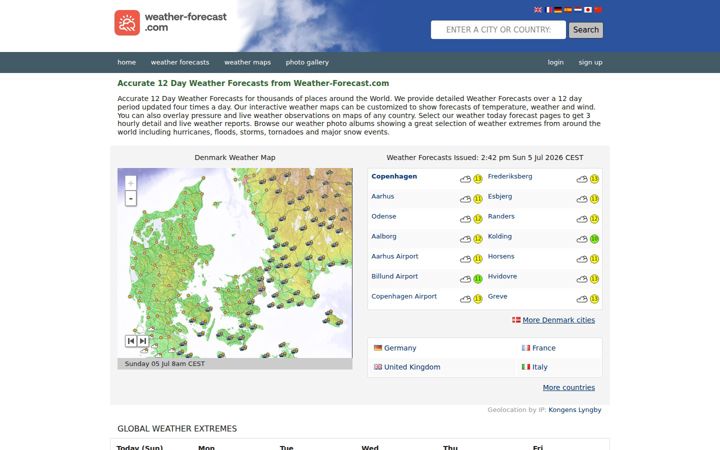This screenshot has height=450, width=720.
Task: Switch language with the French flag in header
Action: coord(548,10)
